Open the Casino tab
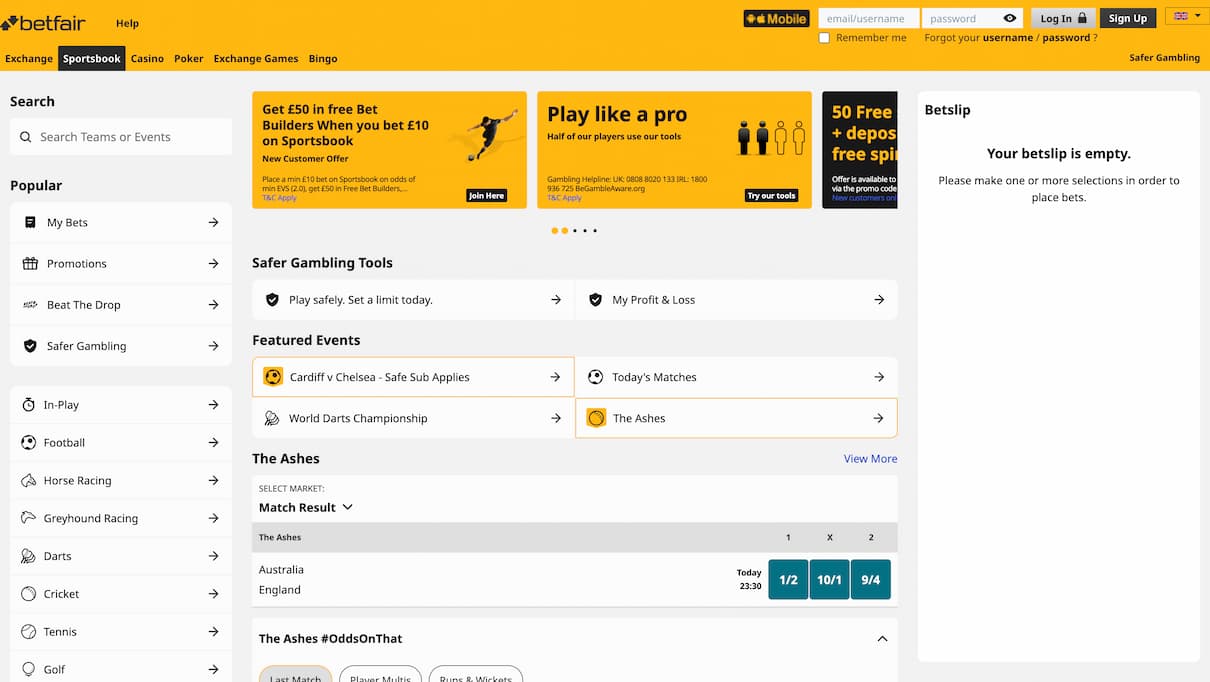The width and height of the screenshot is (1210, 682). [147, 58]
